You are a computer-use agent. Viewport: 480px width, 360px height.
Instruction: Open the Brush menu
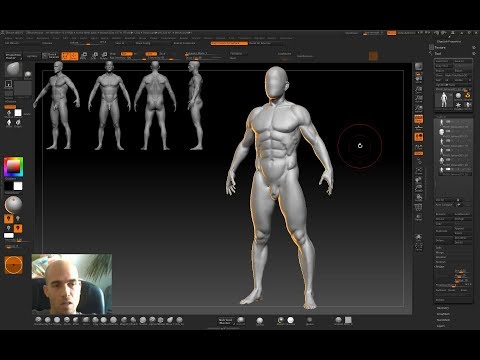coord(19,38)
